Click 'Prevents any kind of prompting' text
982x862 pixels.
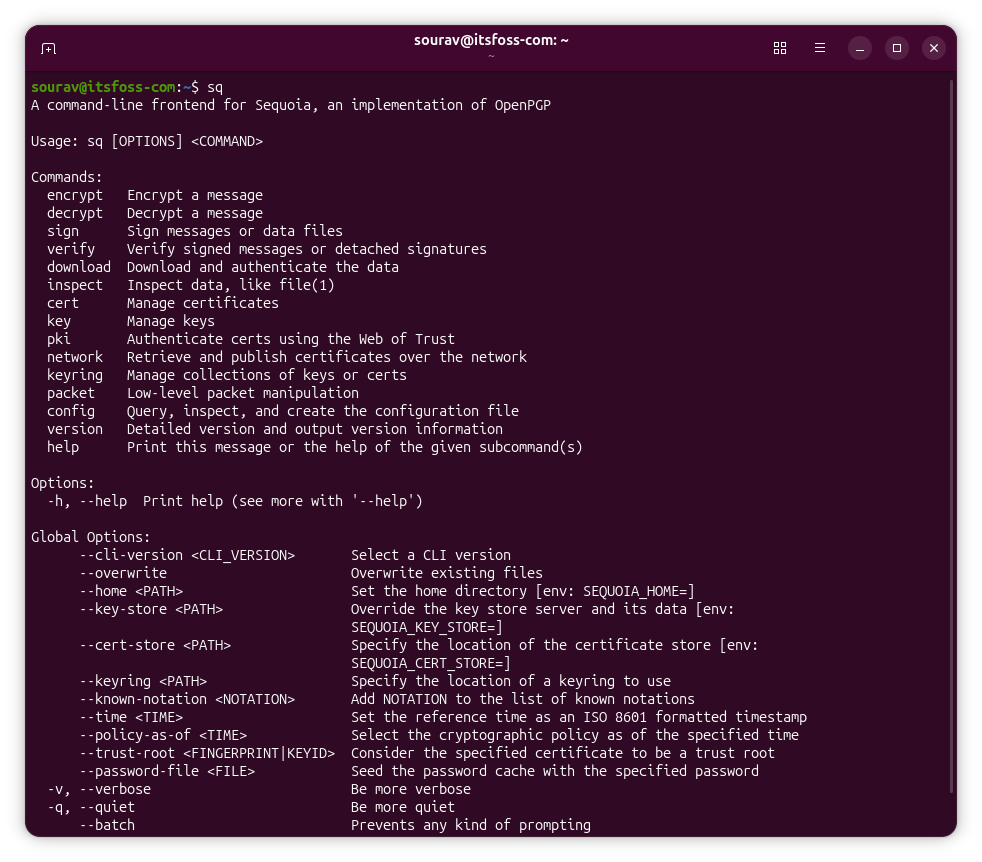471,826
